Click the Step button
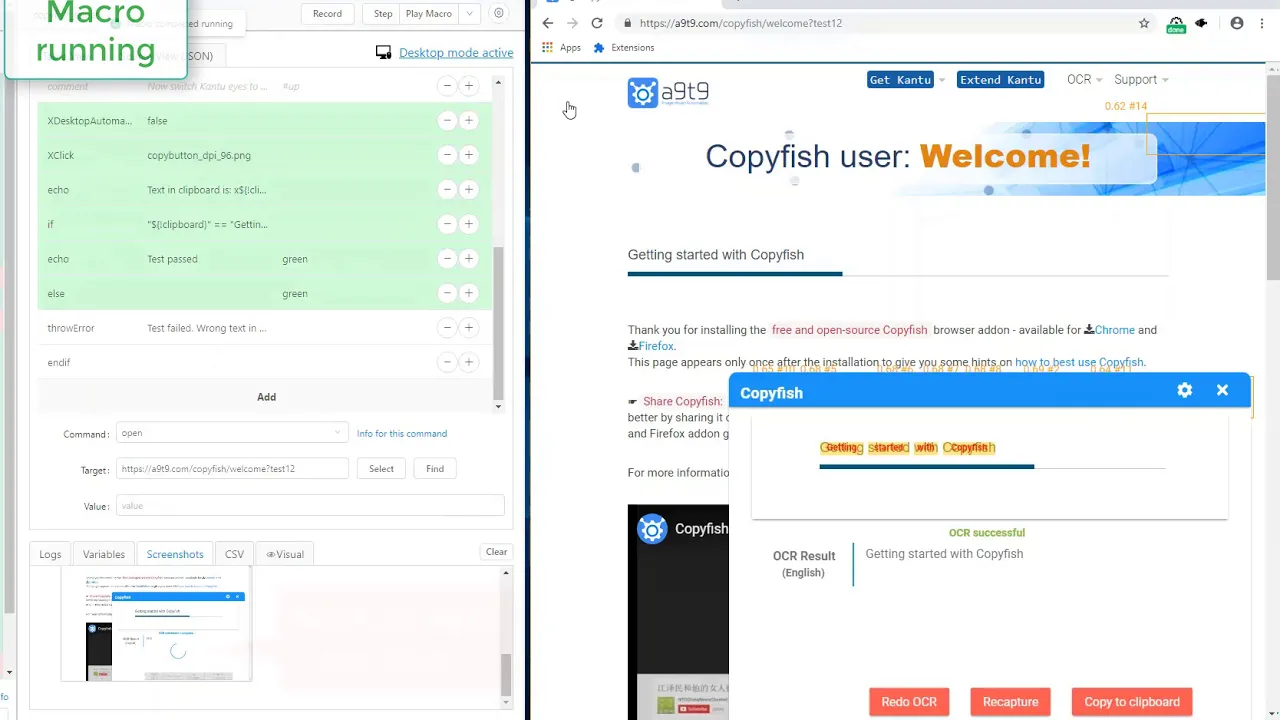The width and height of the screenshot is (1280, 720). [x=383, y=14]
